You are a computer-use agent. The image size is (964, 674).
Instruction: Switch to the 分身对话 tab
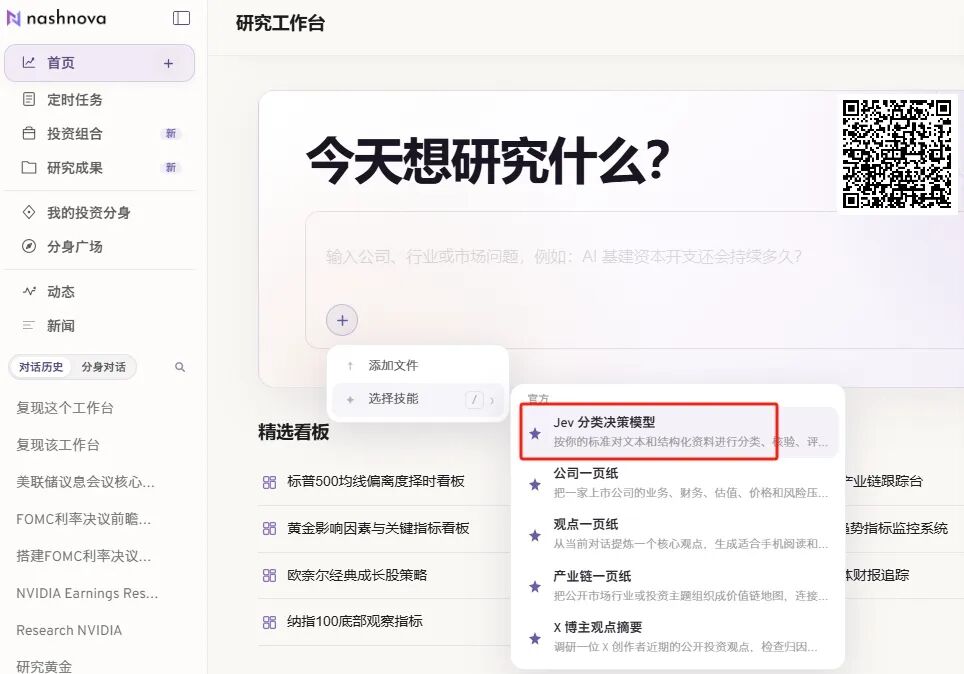(103, 367)
